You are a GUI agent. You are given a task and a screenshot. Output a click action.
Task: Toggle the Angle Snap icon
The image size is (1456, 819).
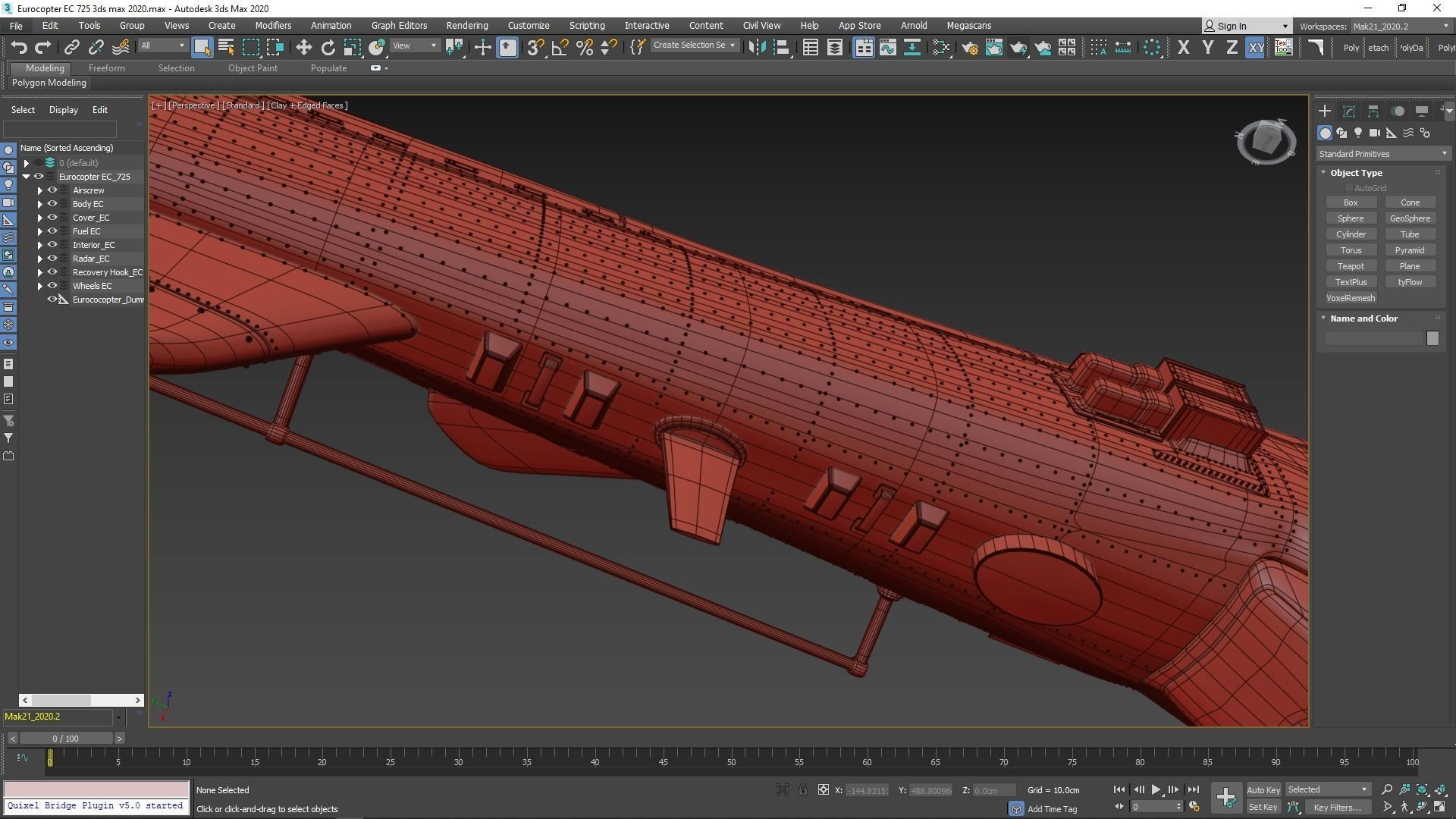tap(560, 48)
